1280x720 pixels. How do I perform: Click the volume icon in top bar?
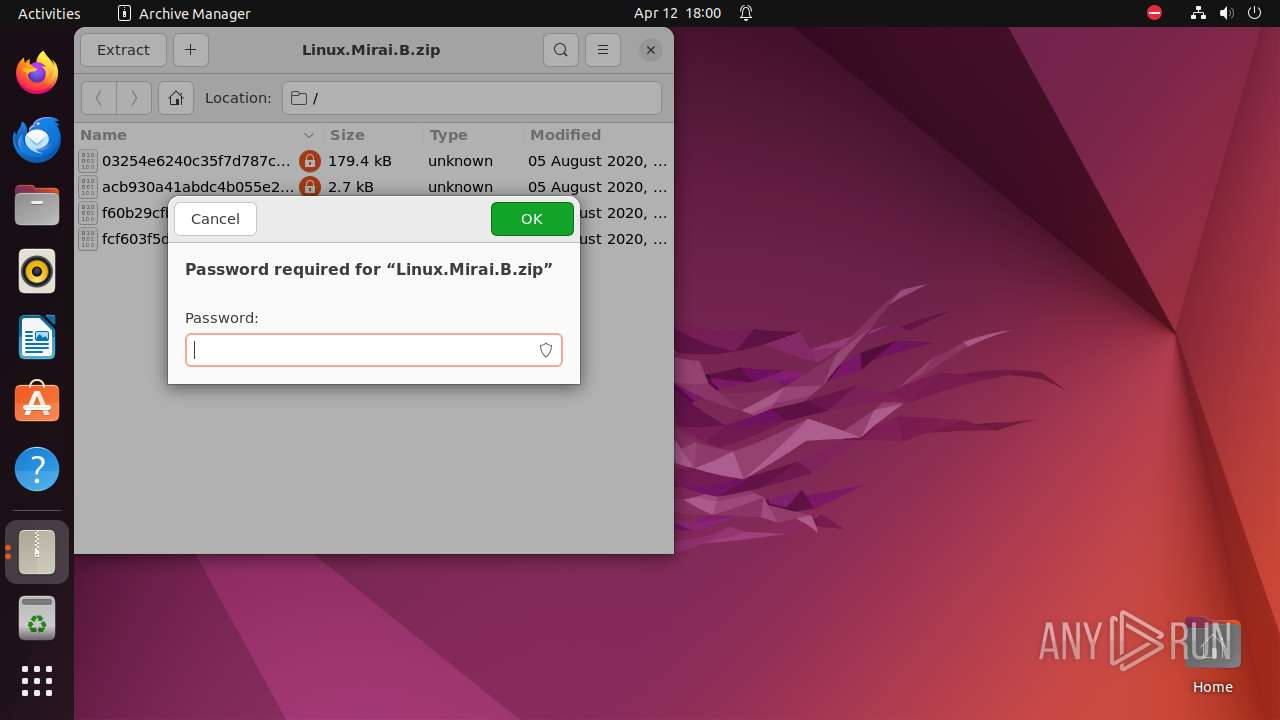pos(1227,13)
